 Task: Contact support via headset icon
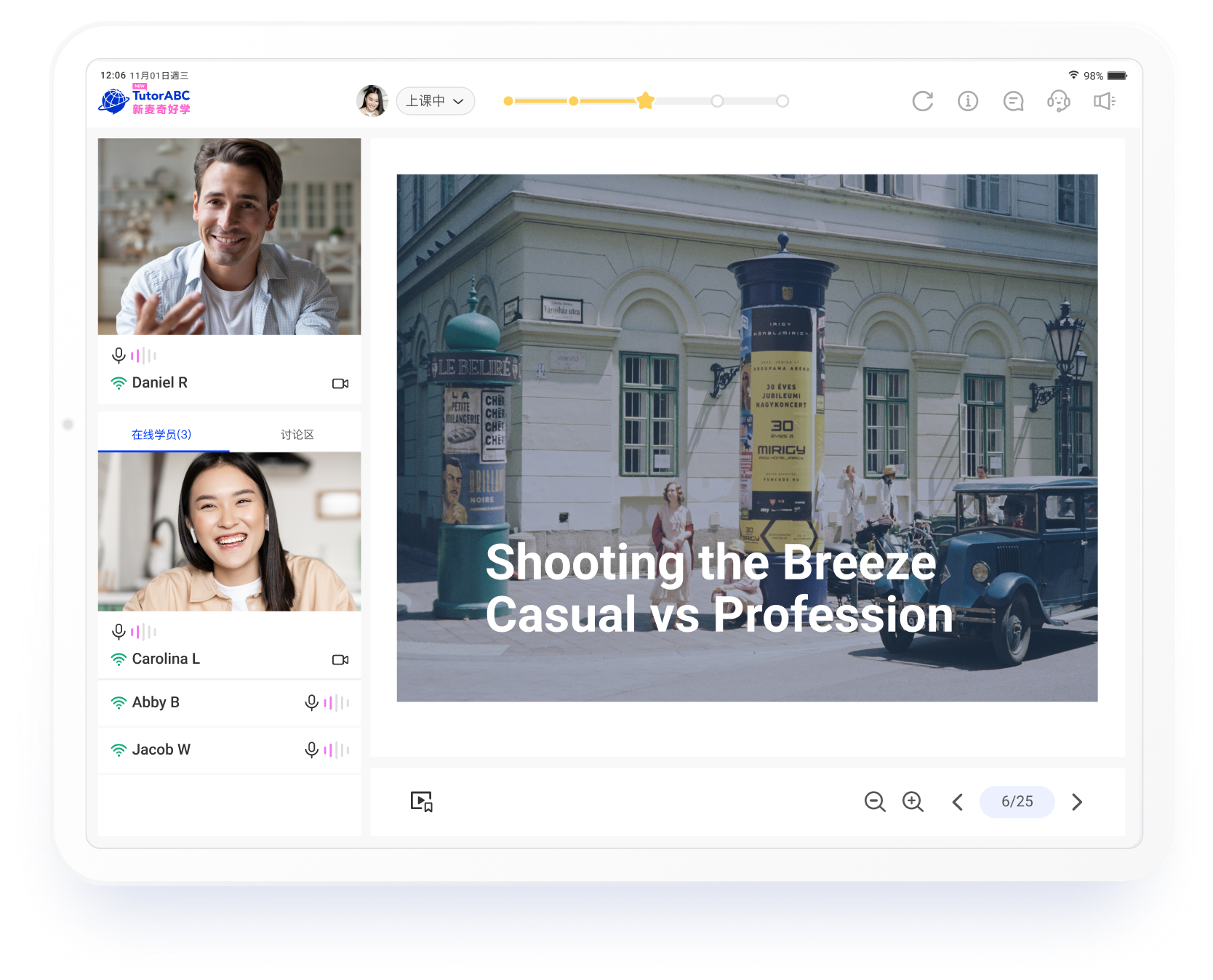tap(1058, 101)
